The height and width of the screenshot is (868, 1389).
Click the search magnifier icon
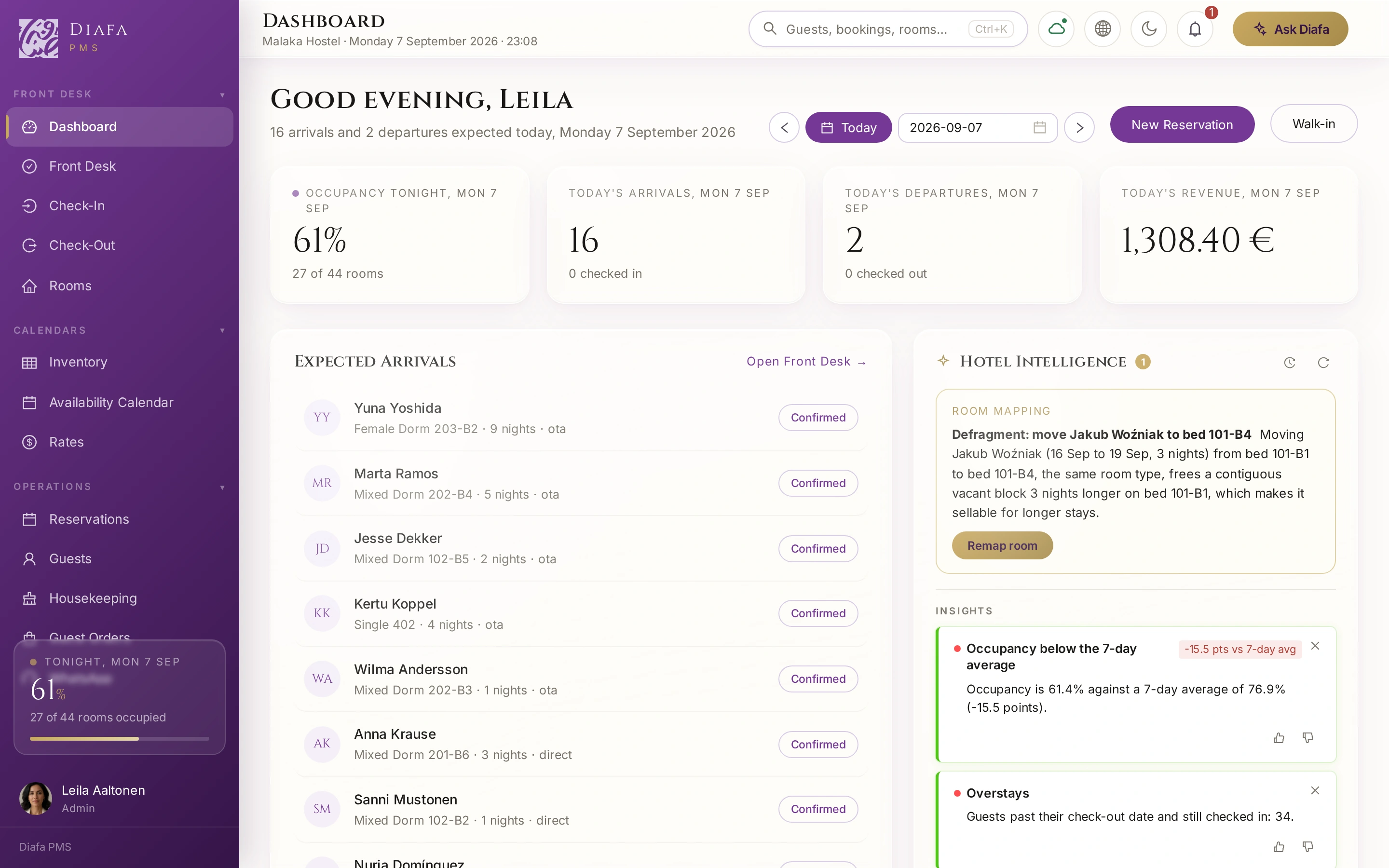pyautogui.click(x=770, y=29)
